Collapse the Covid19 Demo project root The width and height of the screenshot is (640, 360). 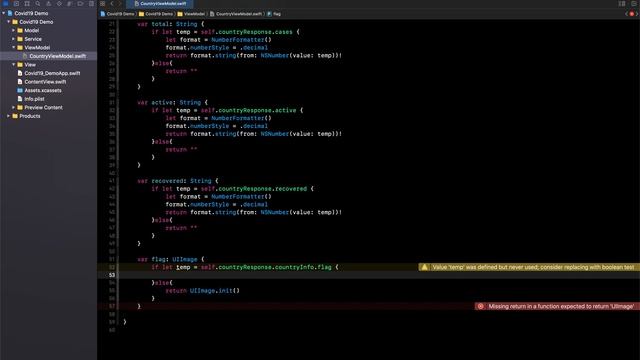pos(4,13)
